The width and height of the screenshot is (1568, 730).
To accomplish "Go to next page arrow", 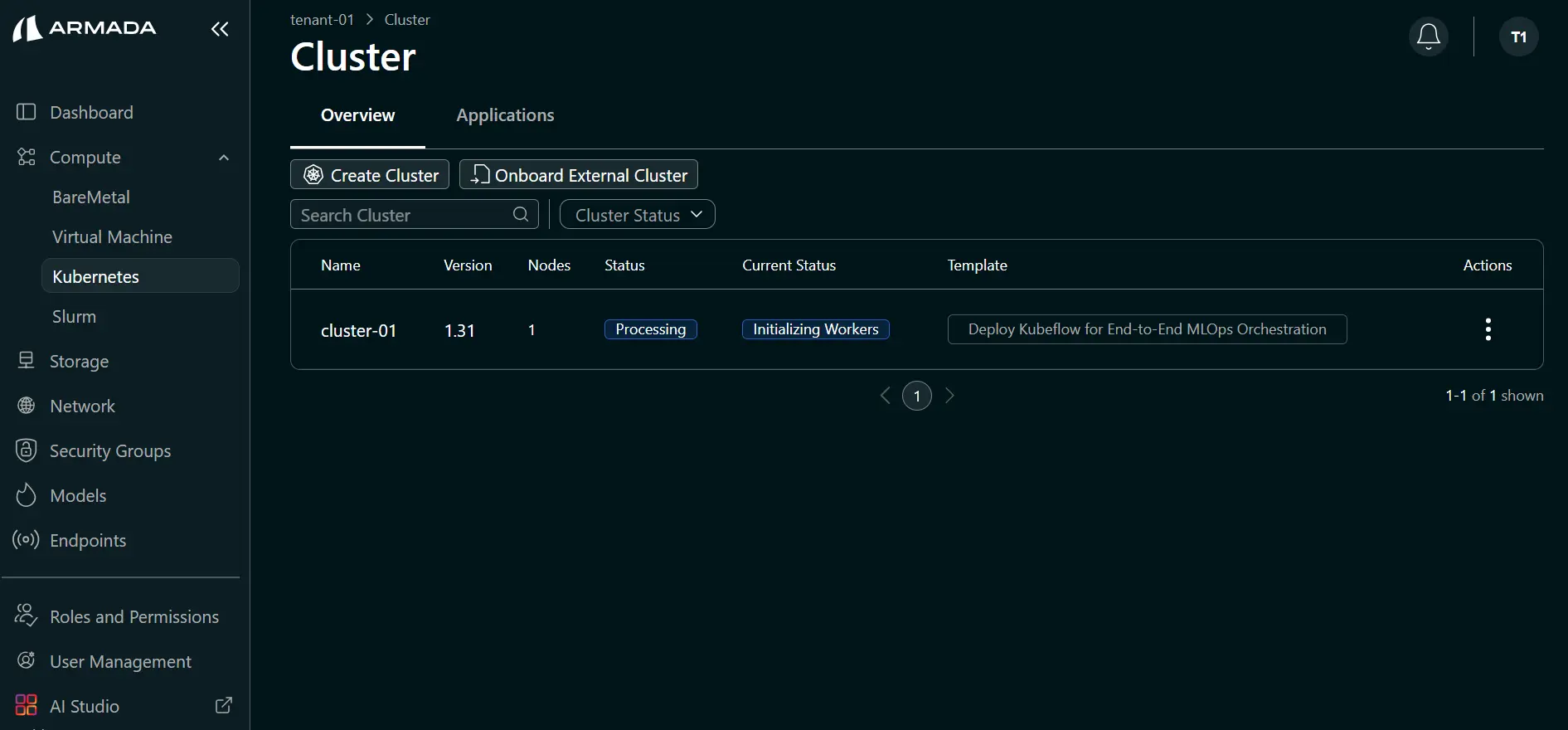I will click(950, 396).
